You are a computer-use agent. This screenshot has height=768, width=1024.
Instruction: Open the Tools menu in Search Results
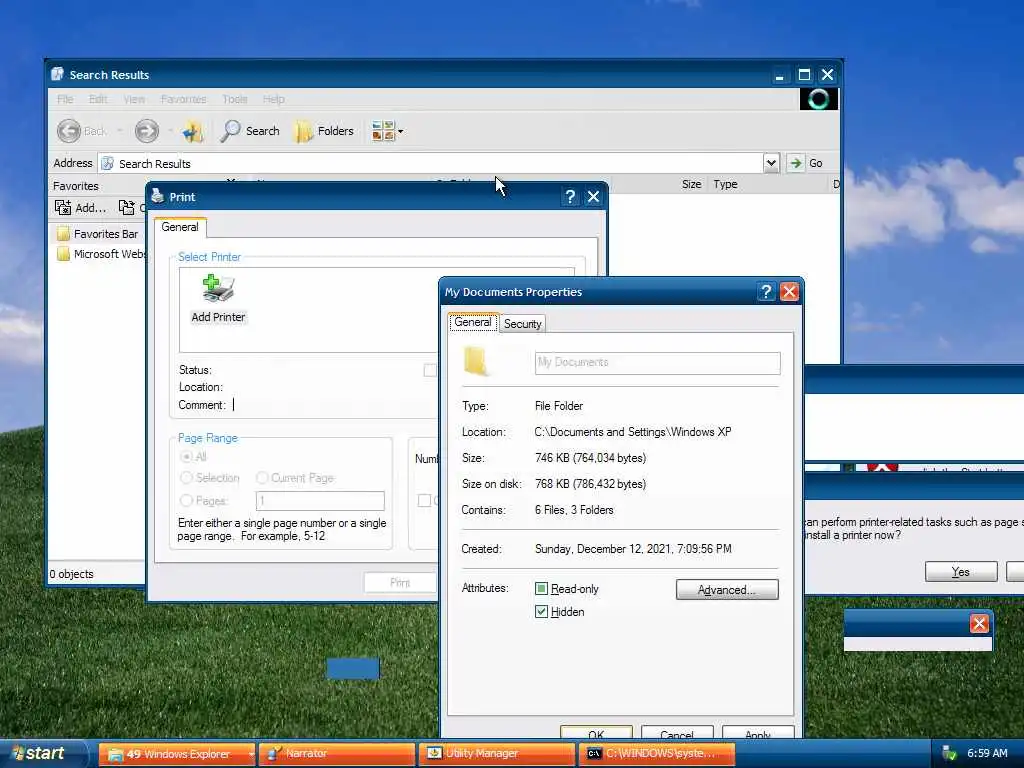(x=234, y=99)
